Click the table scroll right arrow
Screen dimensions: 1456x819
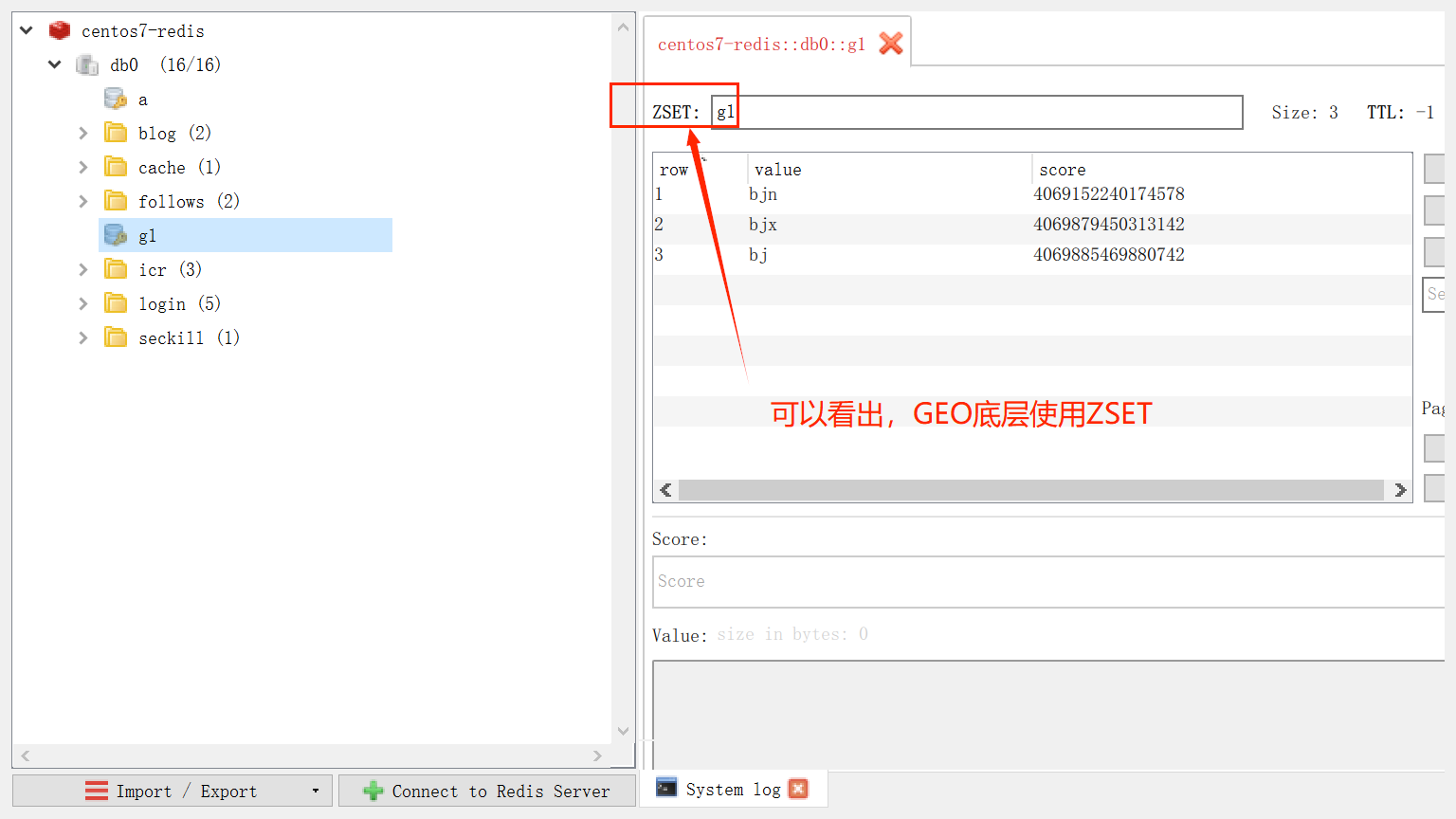pyautogui.click(x=1400, y=490)
